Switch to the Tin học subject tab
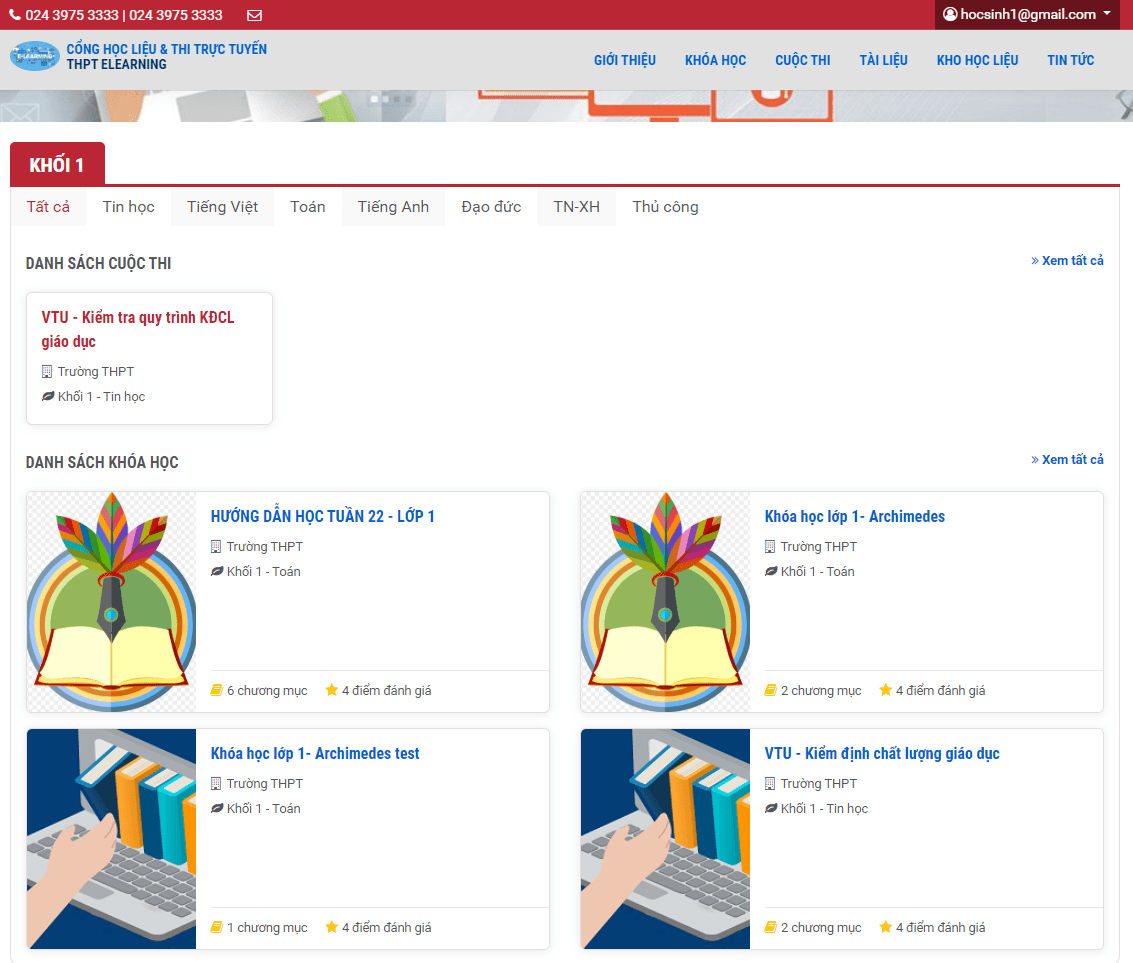This screenshot has width=1133, height=963. point(128,207)
